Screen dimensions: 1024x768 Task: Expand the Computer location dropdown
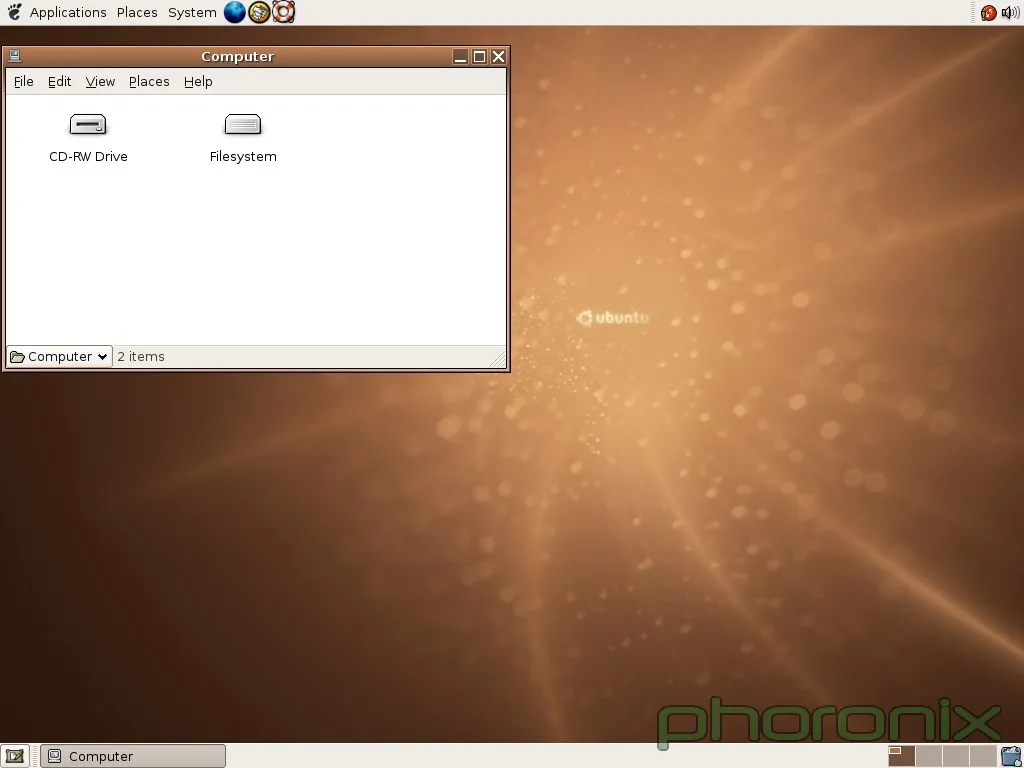pos(59,357)
